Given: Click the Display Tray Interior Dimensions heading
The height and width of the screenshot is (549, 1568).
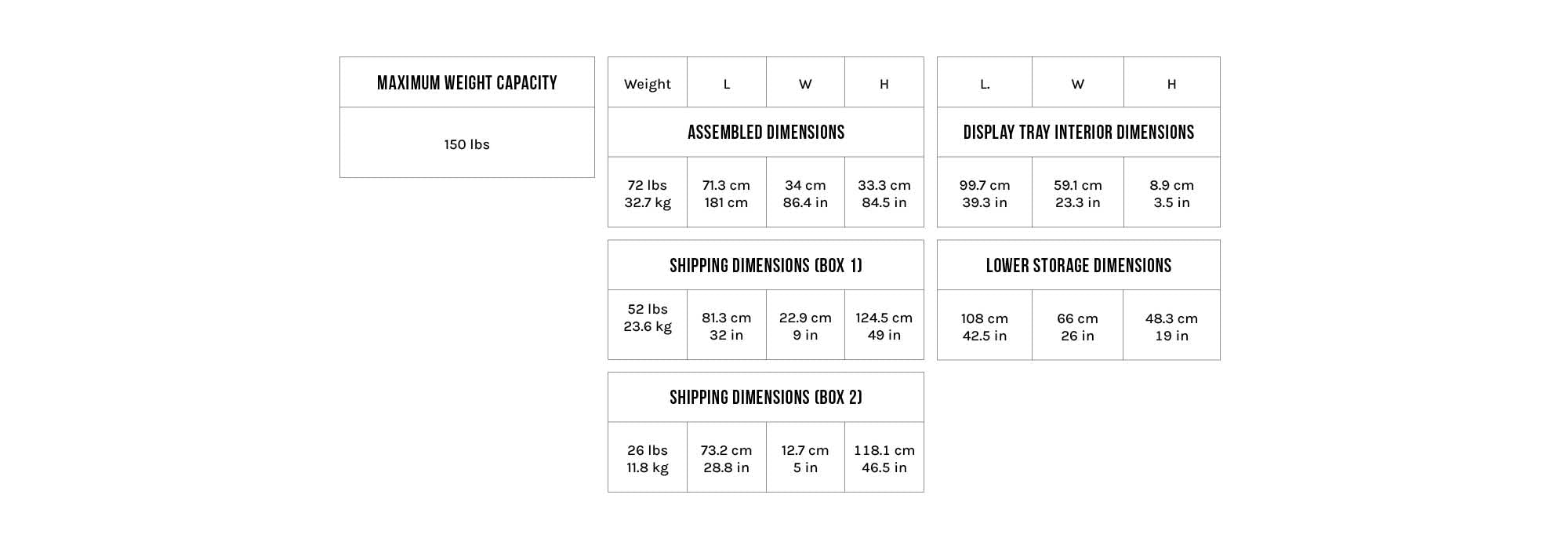Looking at the screenshot, I should [x=1078, y=133].
